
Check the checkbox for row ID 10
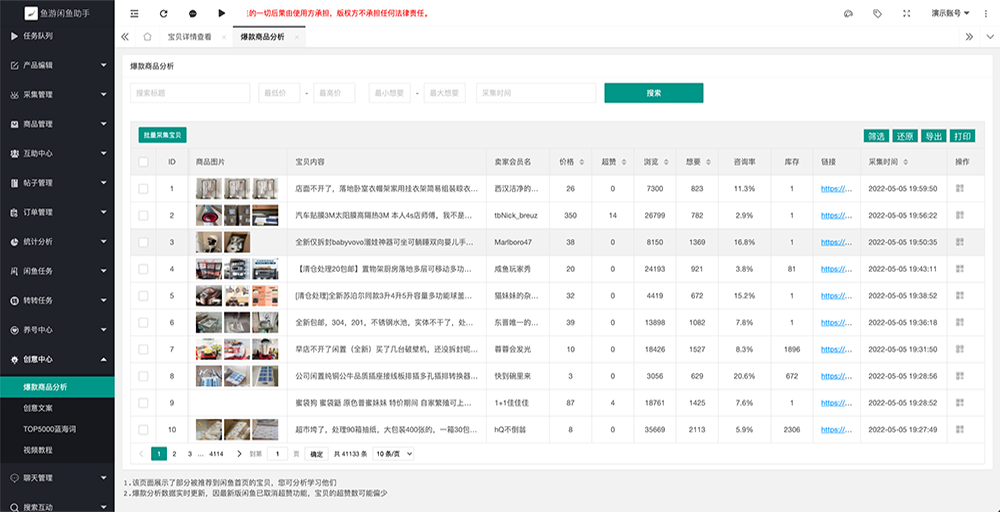click(x=143, y=430)
